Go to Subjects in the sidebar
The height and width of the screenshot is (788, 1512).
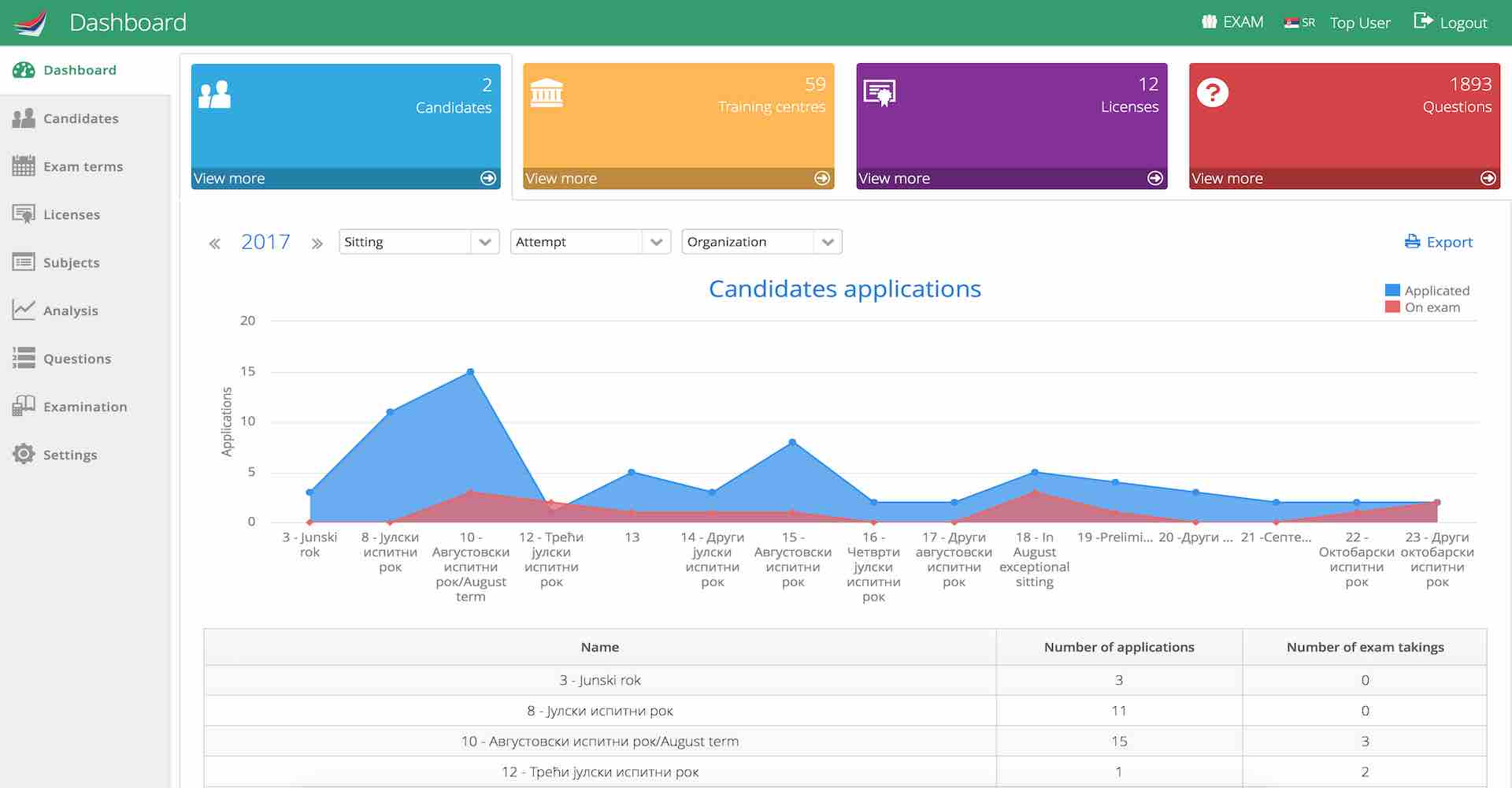[71, 262]
